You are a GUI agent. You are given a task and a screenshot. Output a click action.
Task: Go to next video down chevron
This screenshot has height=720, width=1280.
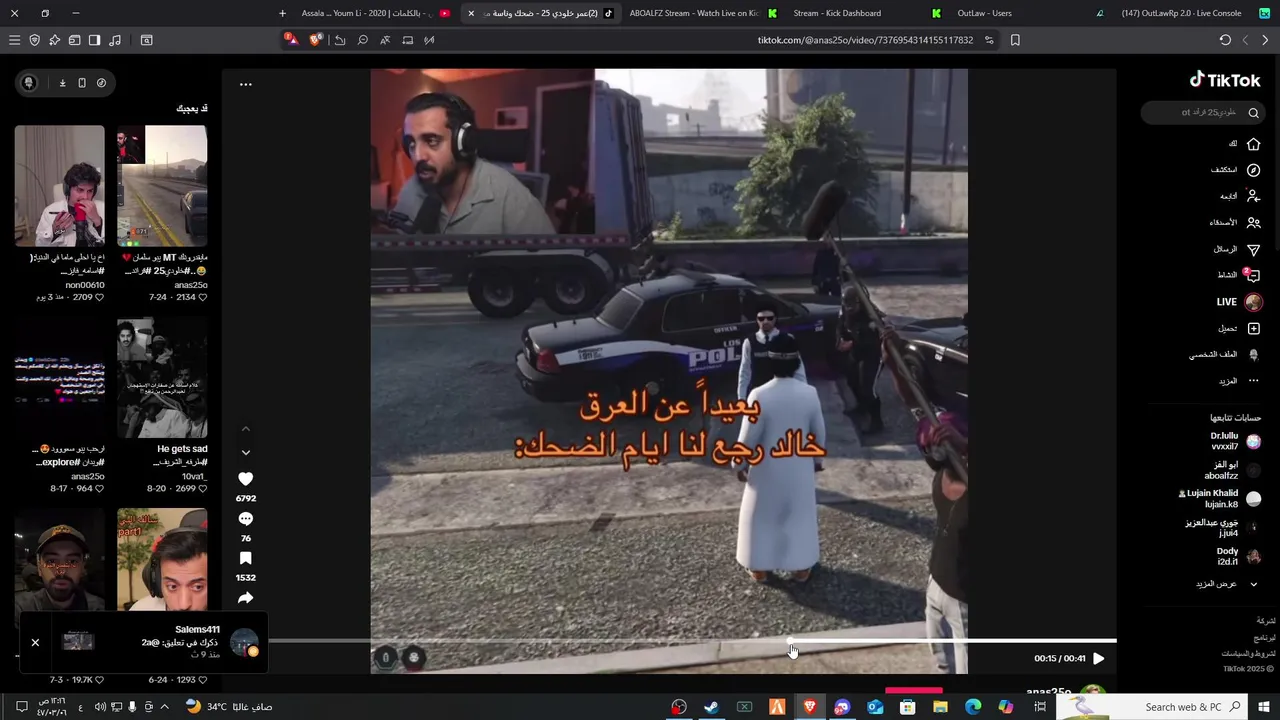click(245, 453)
